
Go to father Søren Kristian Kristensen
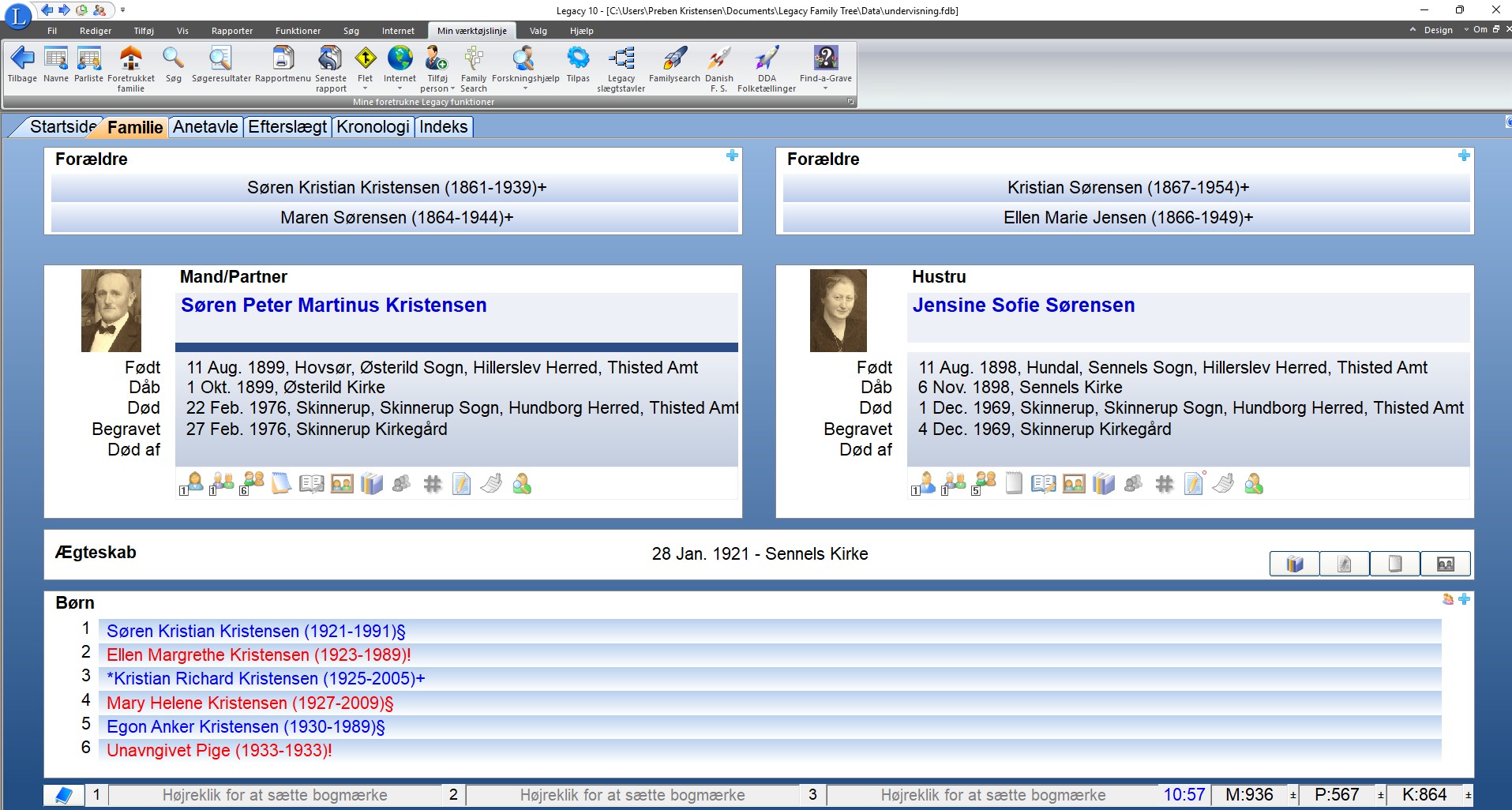(x=396, y=188)
